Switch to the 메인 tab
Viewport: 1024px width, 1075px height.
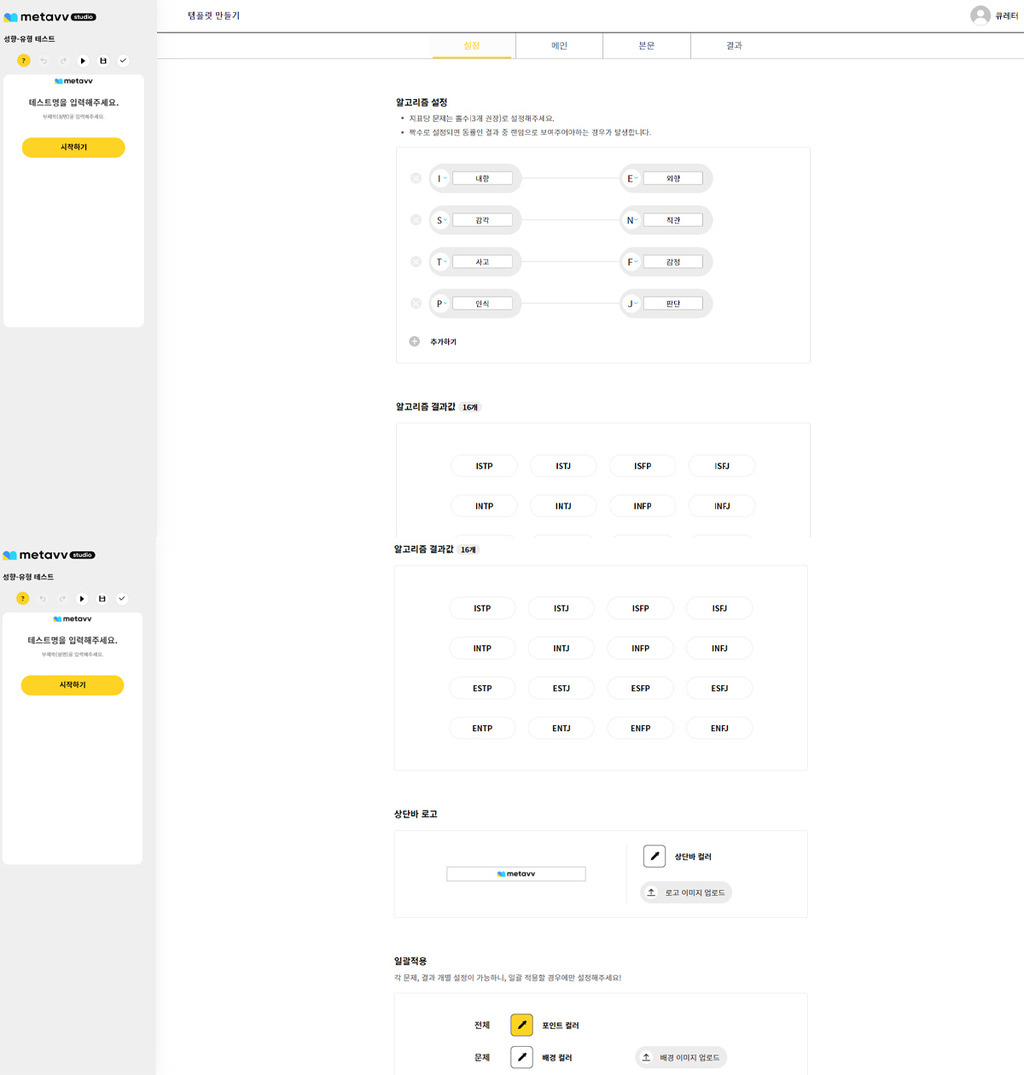coord(559,46)
